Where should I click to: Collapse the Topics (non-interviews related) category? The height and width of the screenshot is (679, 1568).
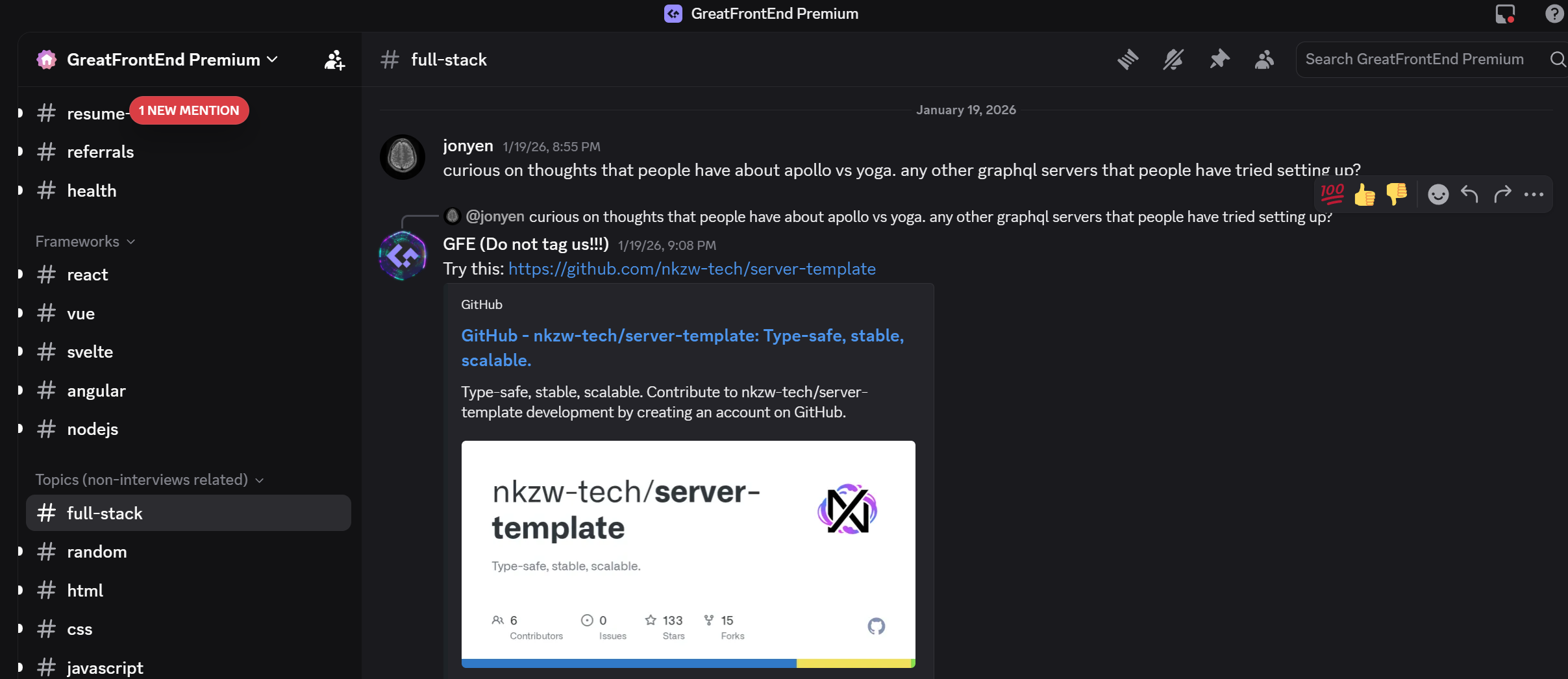(x=148, y=480)
